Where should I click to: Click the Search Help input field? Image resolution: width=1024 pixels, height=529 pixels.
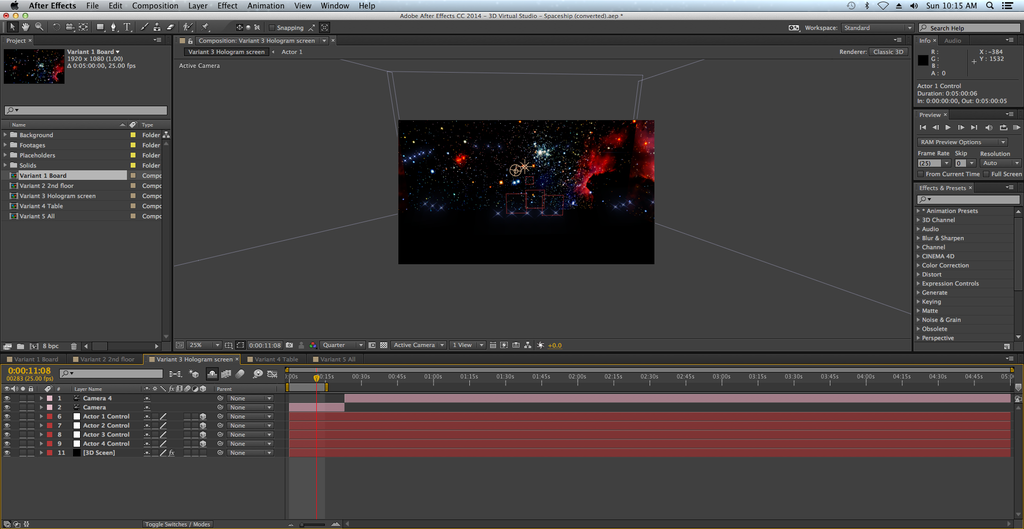pyautogui.click(x=969, y=28)
